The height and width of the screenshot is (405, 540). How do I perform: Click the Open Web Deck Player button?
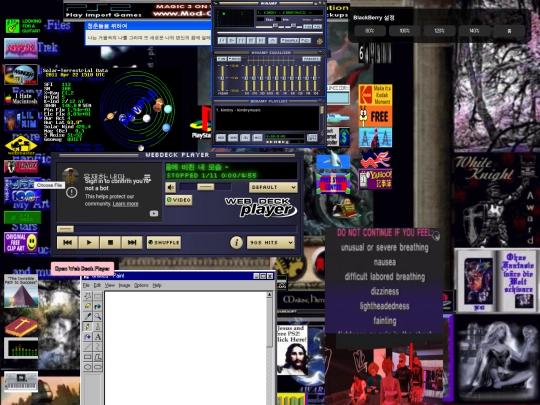pos(82,269)
